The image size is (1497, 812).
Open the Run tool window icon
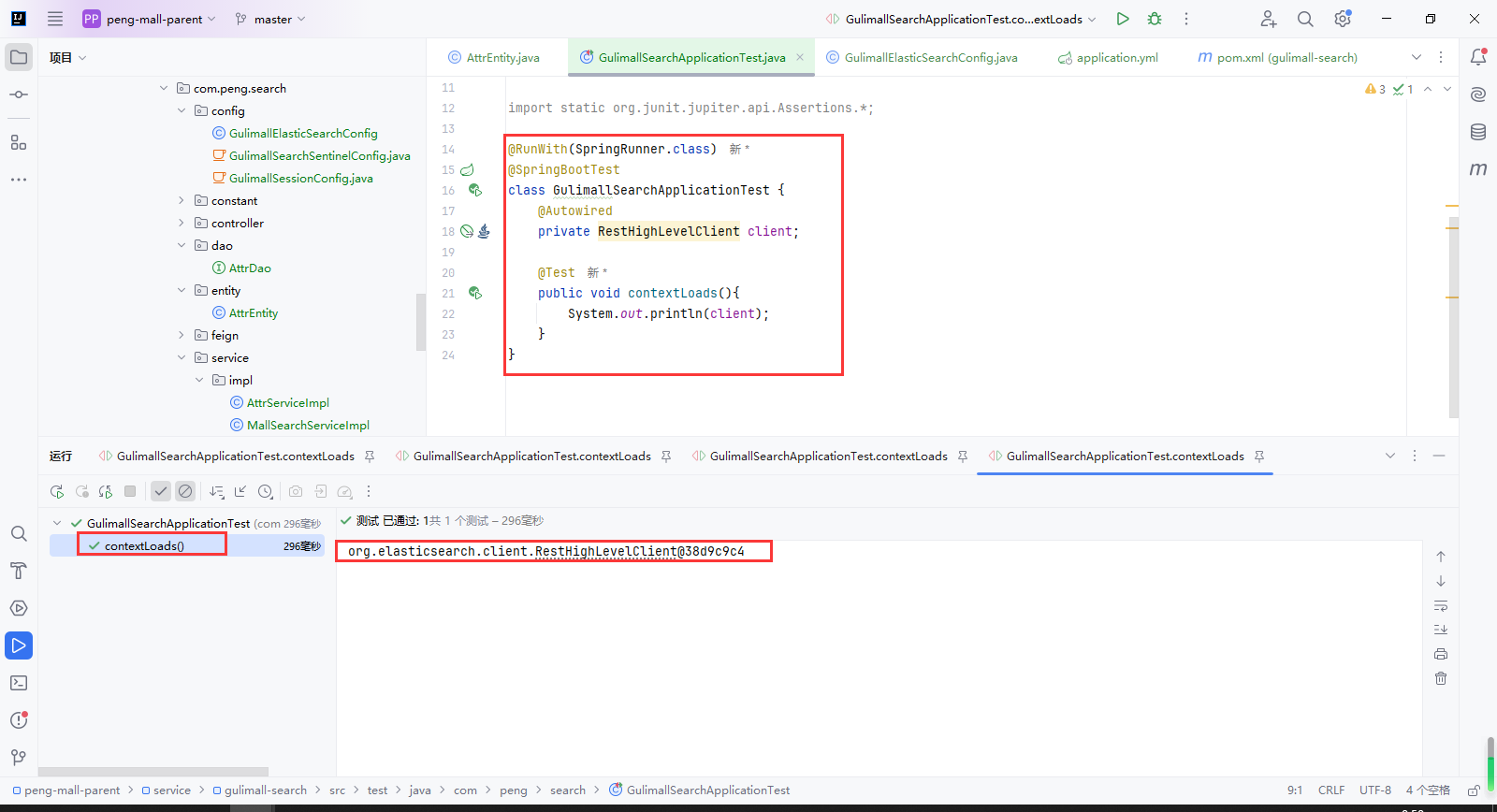coord(19,645)
